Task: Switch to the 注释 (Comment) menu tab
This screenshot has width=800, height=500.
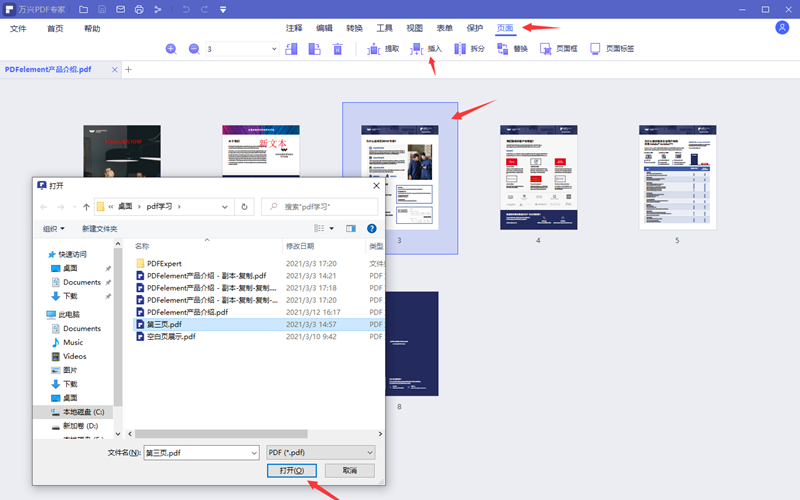Action: [x=294, y=28]
